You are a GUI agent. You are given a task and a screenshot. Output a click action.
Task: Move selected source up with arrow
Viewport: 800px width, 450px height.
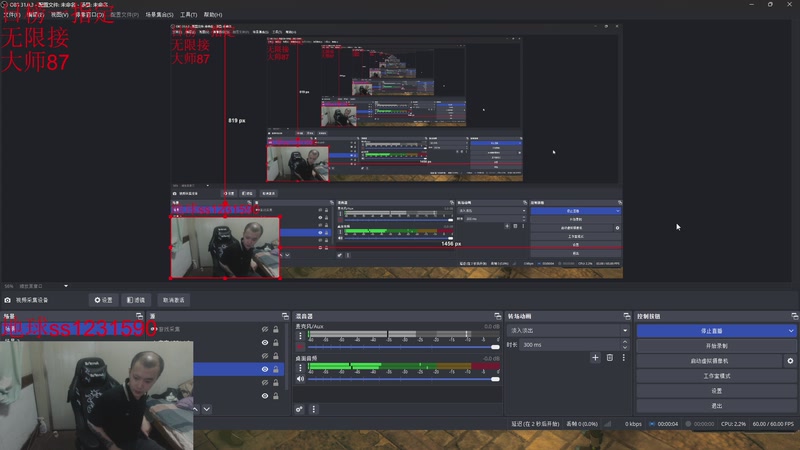195,409
